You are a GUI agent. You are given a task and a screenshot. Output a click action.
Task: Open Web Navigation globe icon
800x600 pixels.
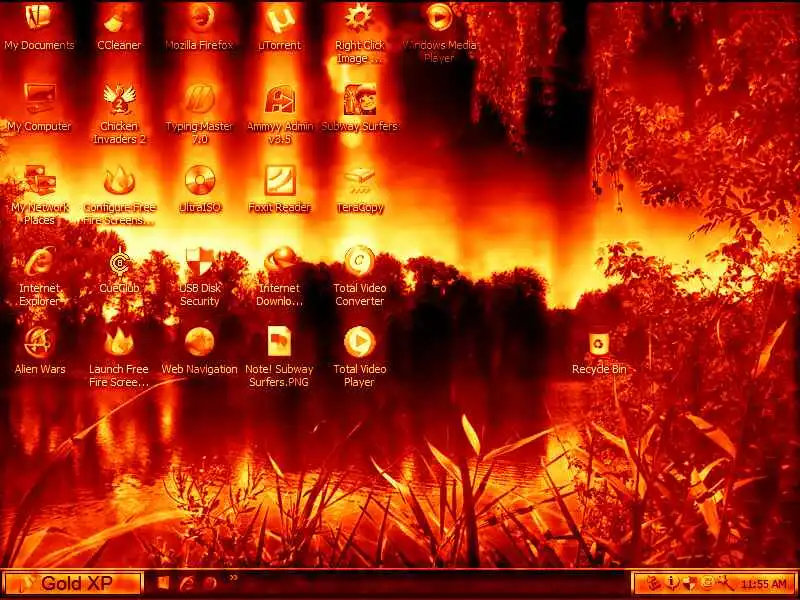click(199, 351)
